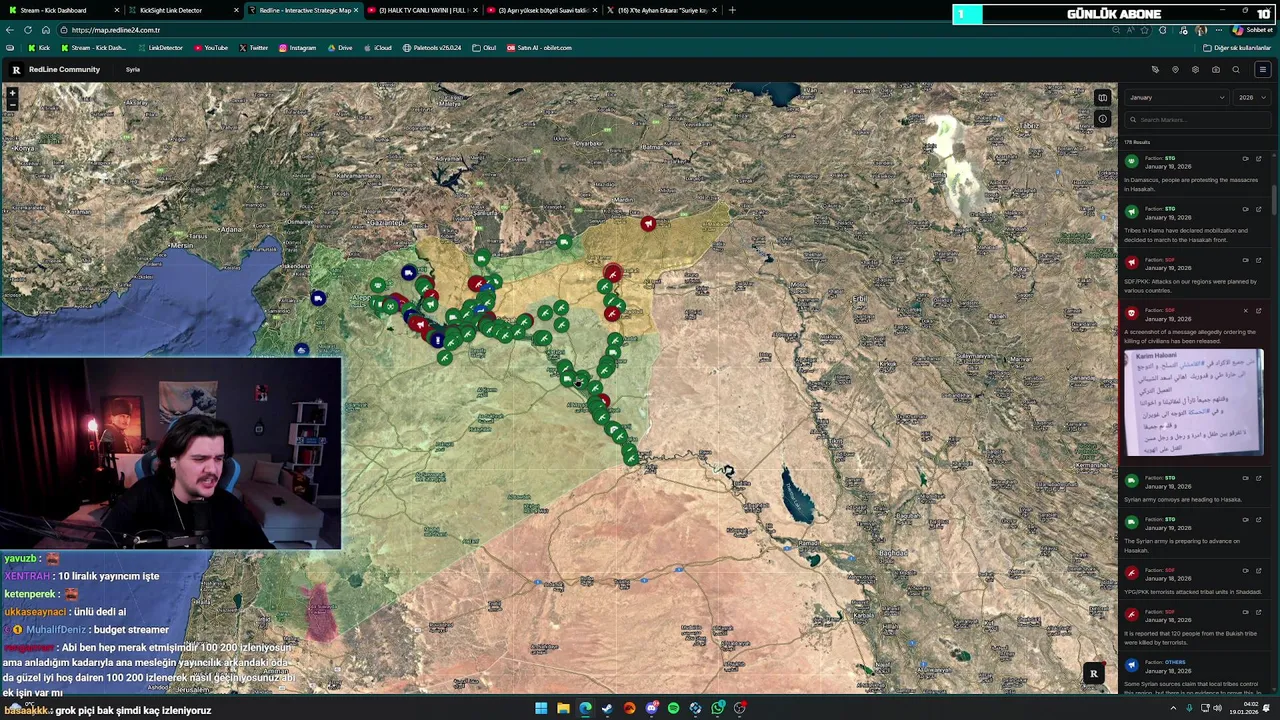Close the Redline Interactive Strategic Map tab

pyautogui.click(x=355, y=10)
